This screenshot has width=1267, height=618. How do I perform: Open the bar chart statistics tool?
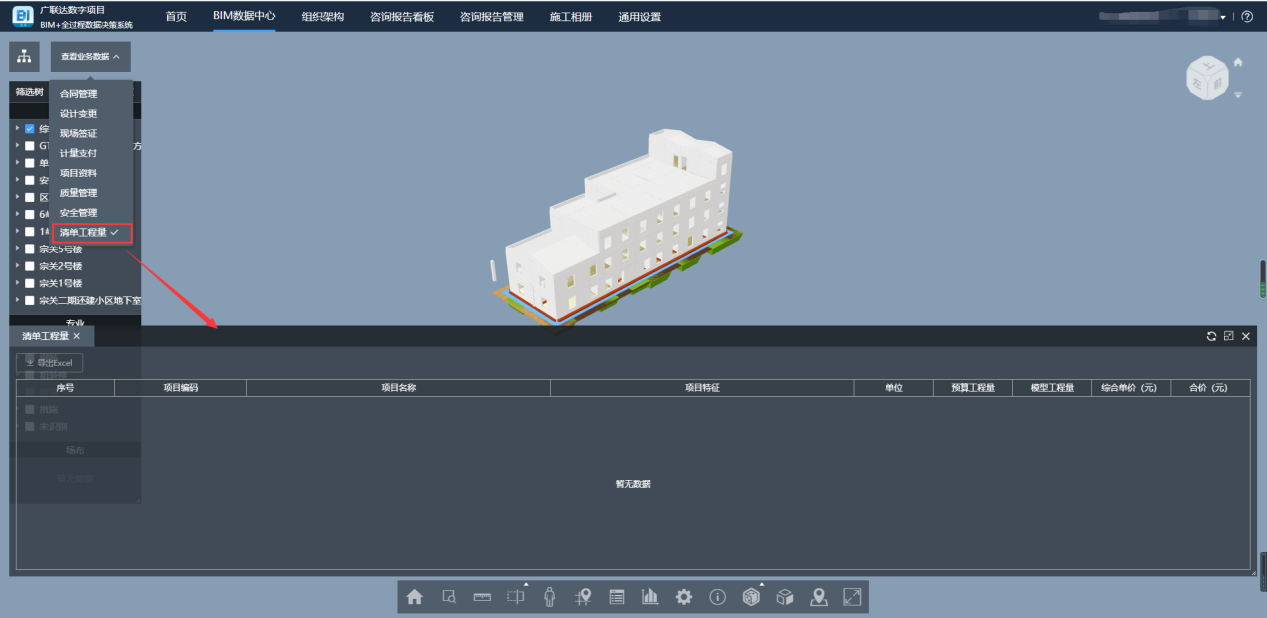coord(650,597)
